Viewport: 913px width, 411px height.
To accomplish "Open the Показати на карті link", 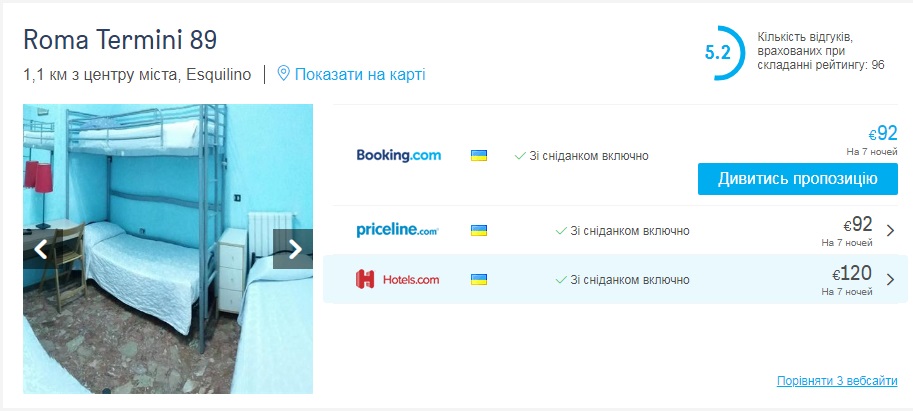I will [x=360, y=75].
